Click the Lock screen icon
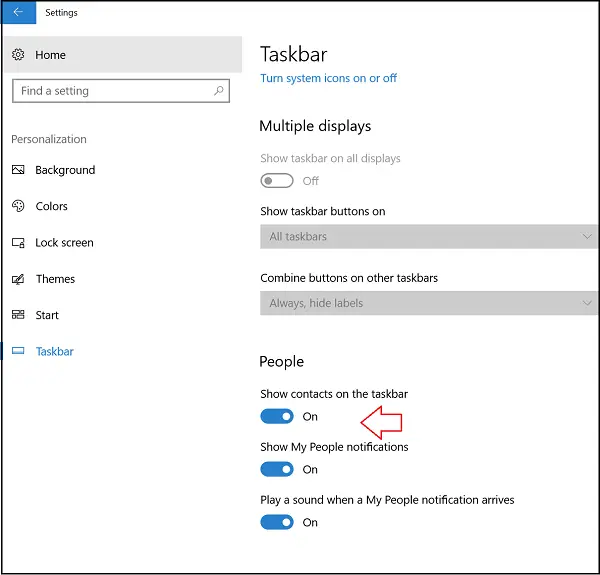This screenshot has width=600, height=575. coord(18,243)
